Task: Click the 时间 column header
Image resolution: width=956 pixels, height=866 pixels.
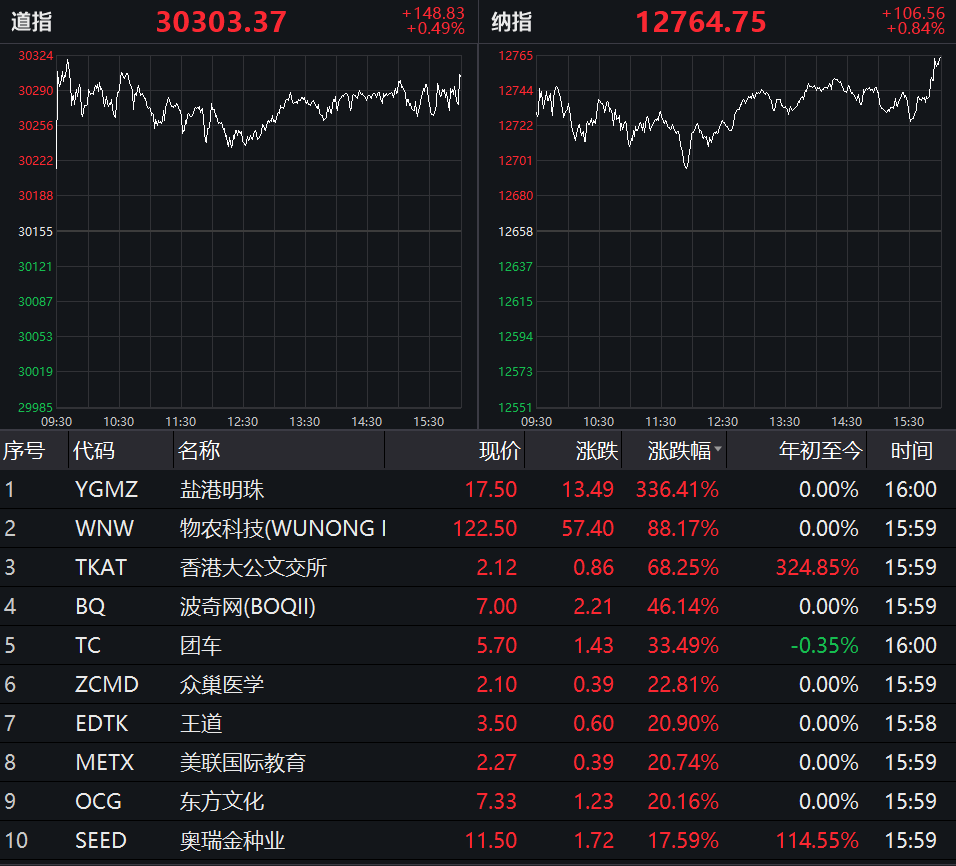Action: coord(911,451)
